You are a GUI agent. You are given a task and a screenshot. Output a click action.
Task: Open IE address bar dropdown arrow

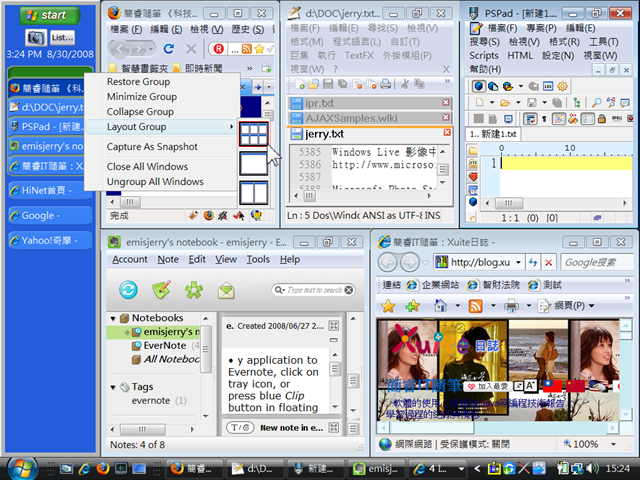(x=518, y=262)
